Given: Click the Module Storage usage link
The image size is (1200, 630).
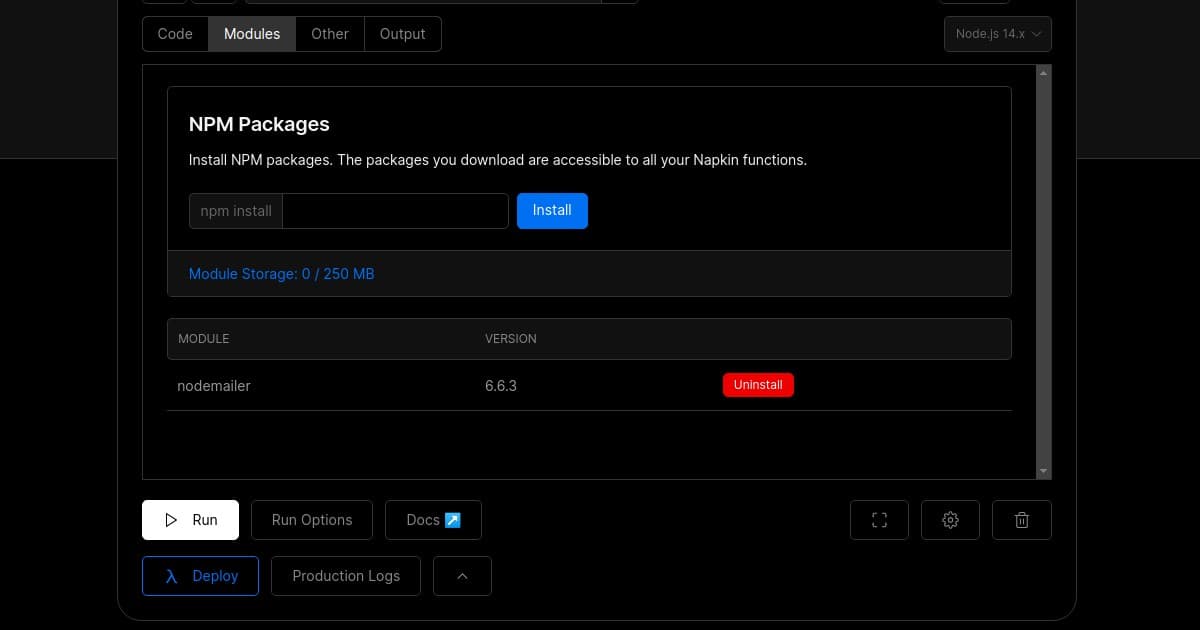Looking at the screenshot, I should [281, 273].
